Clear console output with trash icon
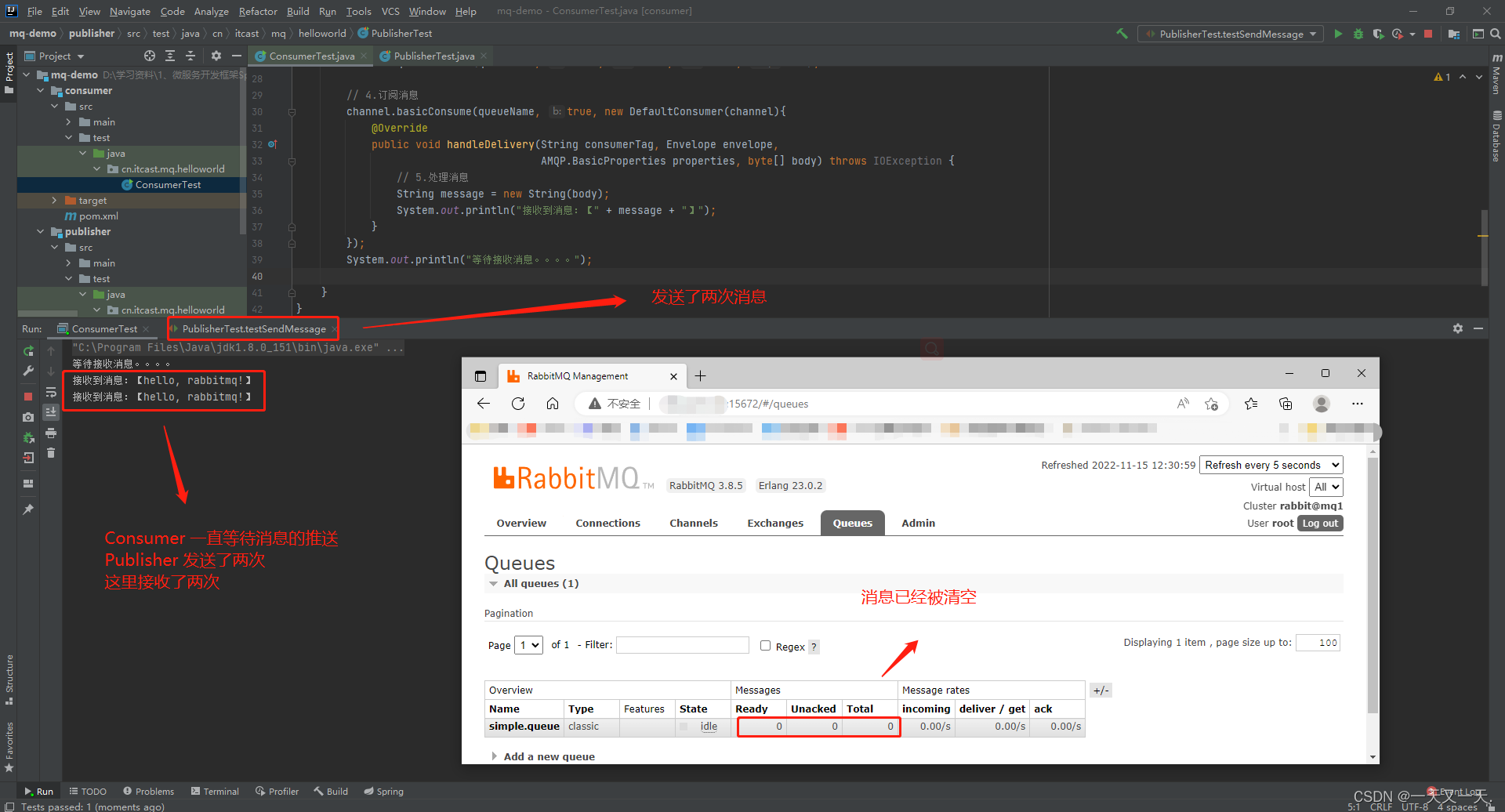 [51, 453]
